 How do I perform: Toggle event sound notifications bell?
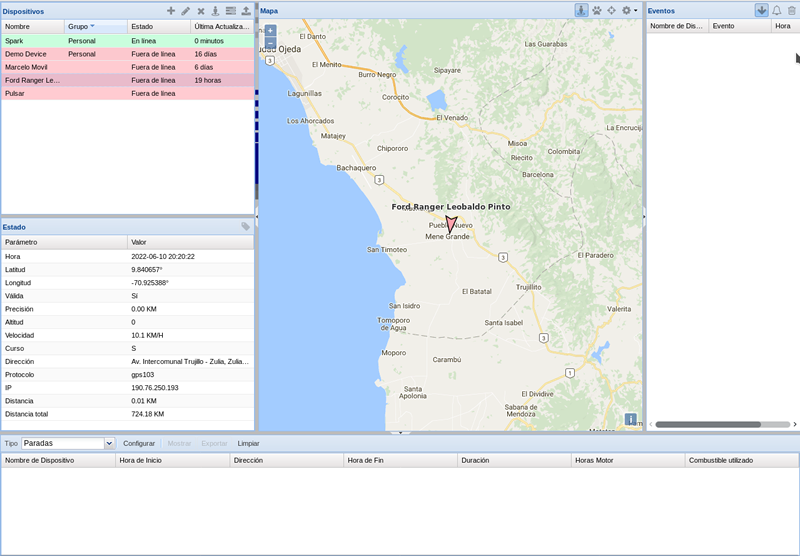click(777, 10)
